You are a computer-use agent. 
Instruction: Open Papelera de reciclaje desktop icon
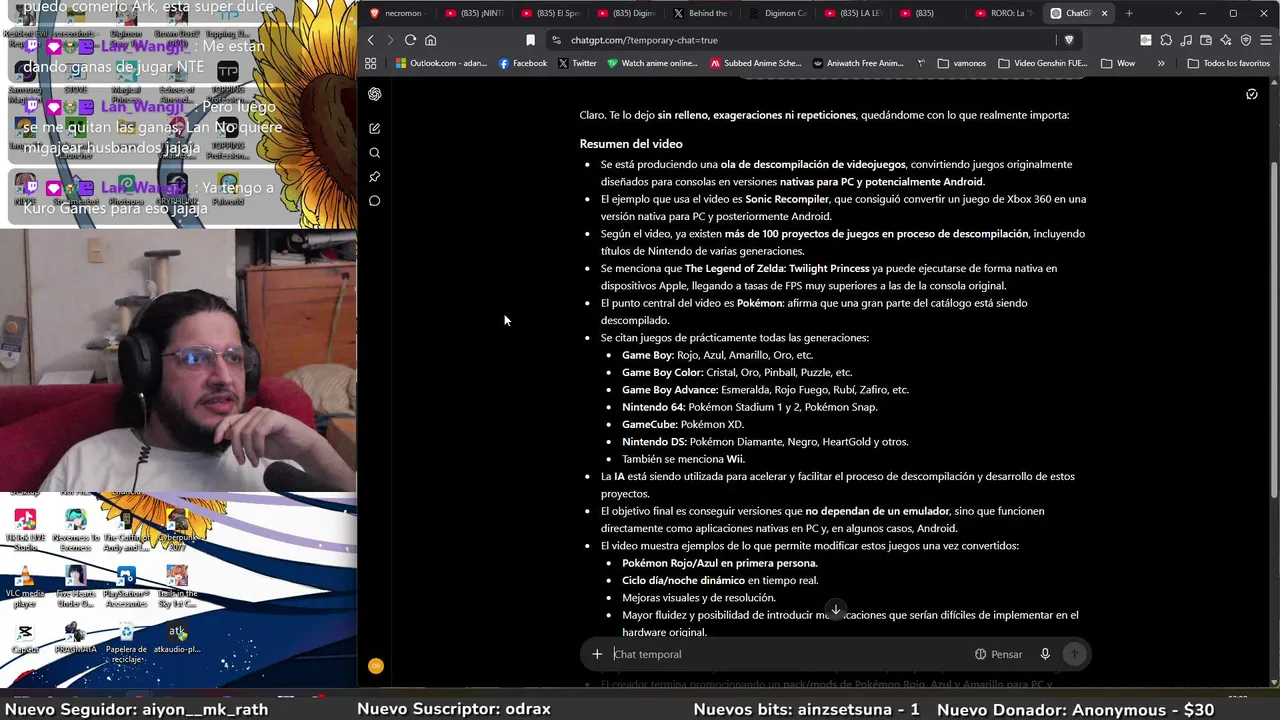click(126, 643)
